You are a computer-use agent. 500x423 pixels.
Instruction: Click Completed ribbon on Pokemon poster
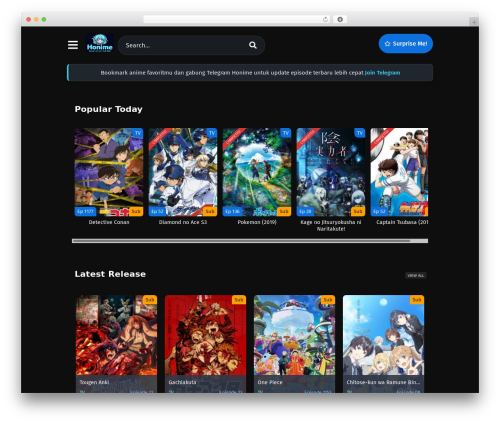pyautogui.click(x=233, y=138)
